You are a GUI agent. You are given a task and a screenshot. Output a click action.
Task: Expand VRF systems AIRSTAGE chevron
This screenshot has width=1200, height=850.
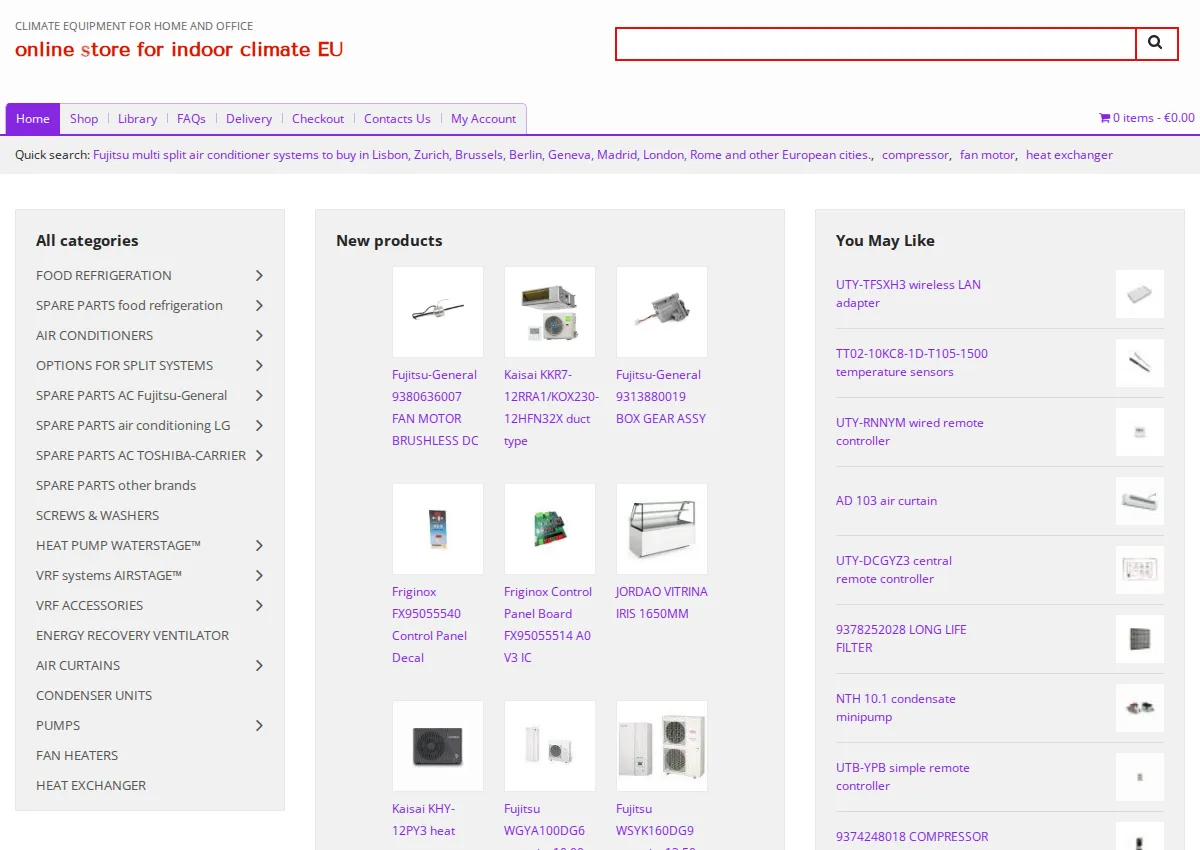click(259, 575)
